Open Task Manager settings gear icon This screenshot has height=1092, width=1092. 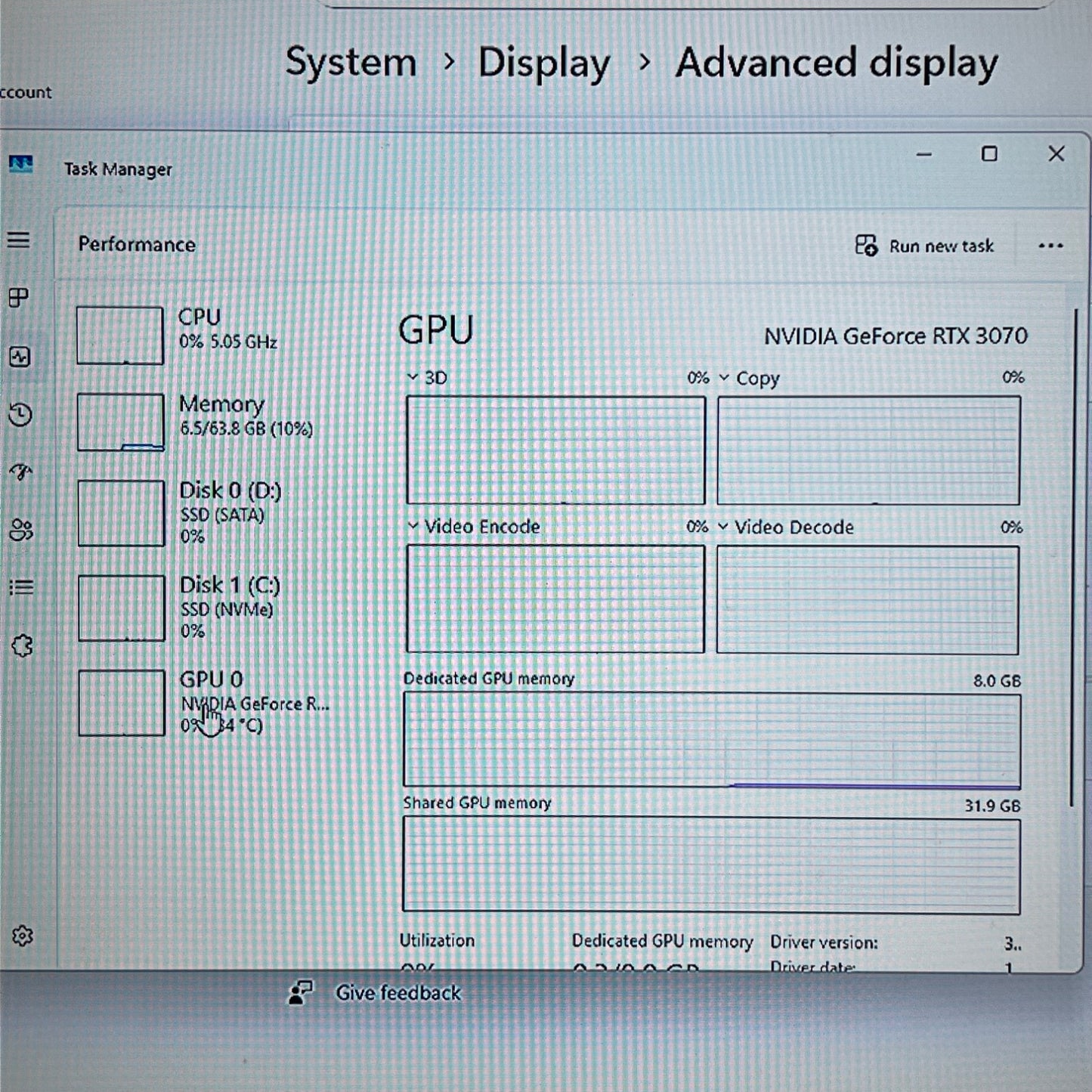[x=23, y=936]
